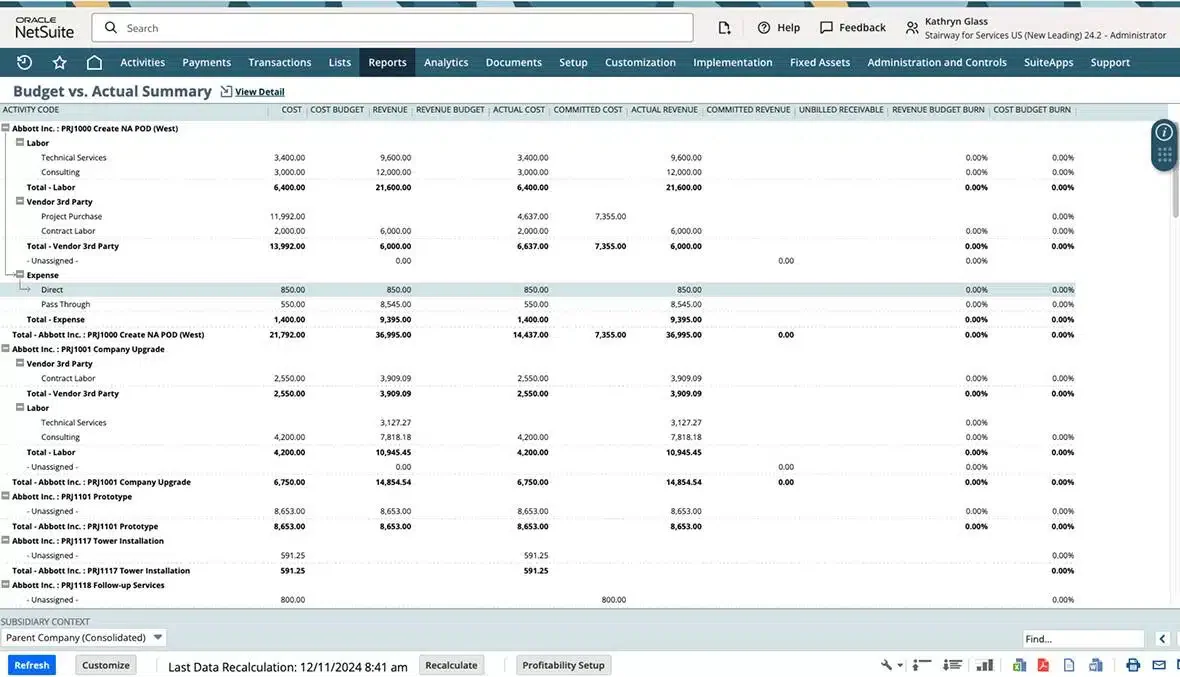
Task: Click the Recalculate button
Action: (451, 665)
